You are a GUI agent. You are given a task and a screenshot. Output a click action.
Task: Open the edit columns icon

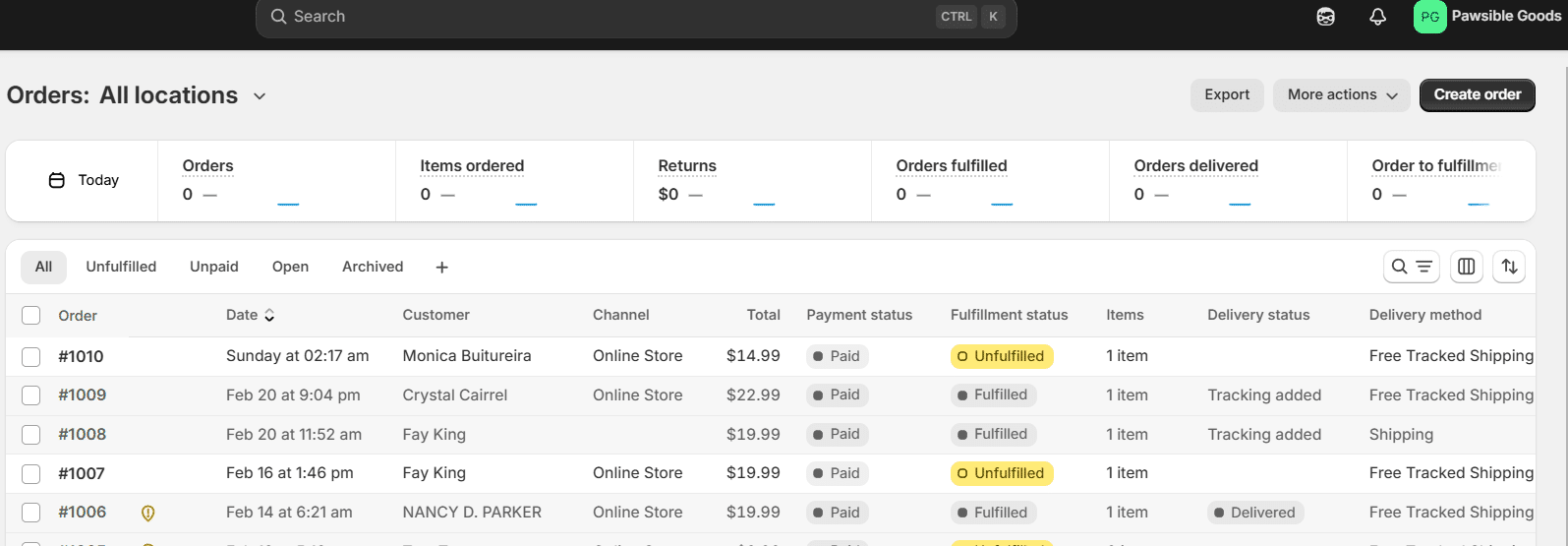click(x=1466, y=267)
